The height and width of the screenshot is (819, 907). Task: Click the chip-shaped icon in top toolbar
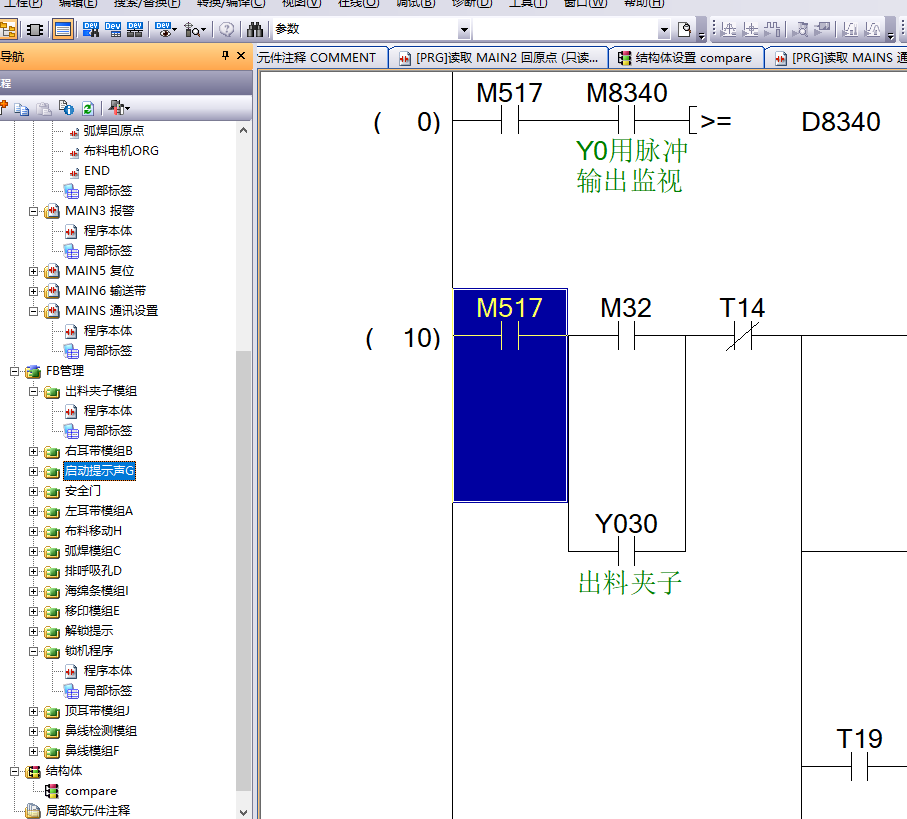(x=35, y=29)
